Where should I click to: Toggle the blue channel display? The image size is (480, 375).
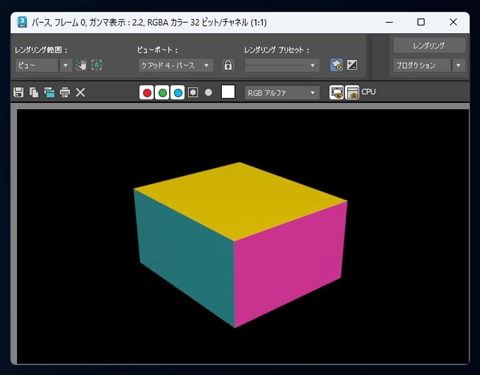click(x=178, y=93)
